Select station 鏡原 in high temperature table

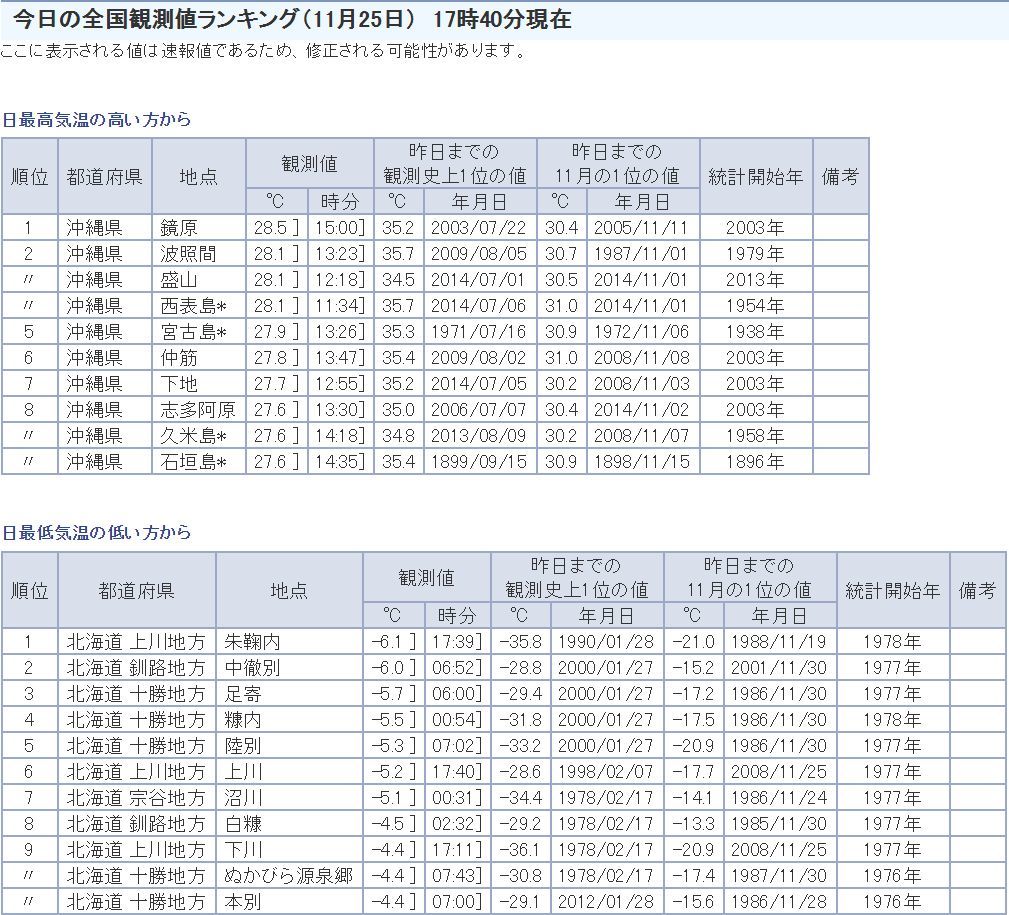[179, 228]
